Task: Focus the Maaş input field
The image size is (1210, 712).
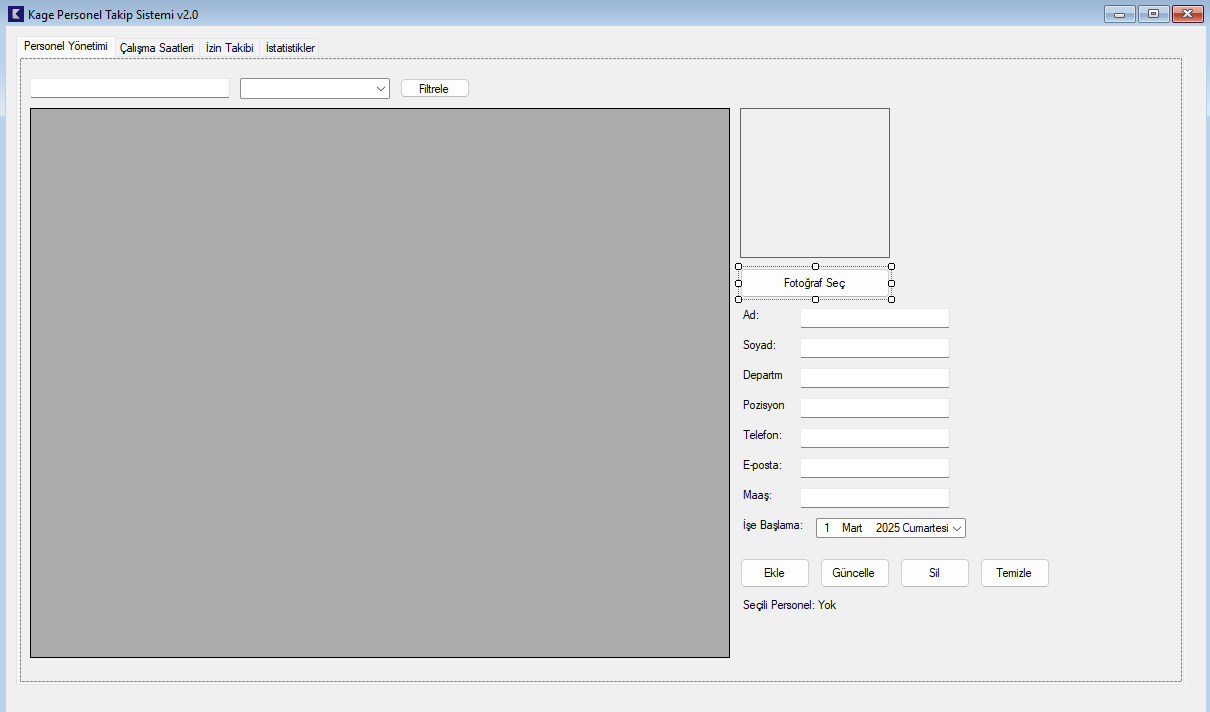Action: pyautogui.click(x=875, y=498)
